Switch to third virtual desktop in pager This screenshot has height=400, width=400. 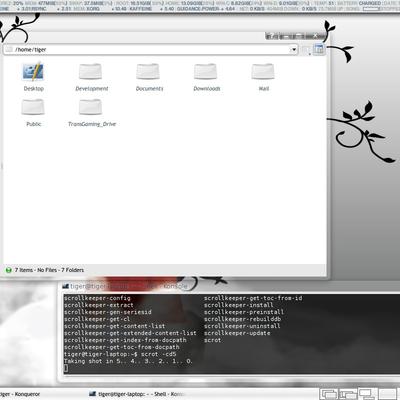tap(367, 394)
